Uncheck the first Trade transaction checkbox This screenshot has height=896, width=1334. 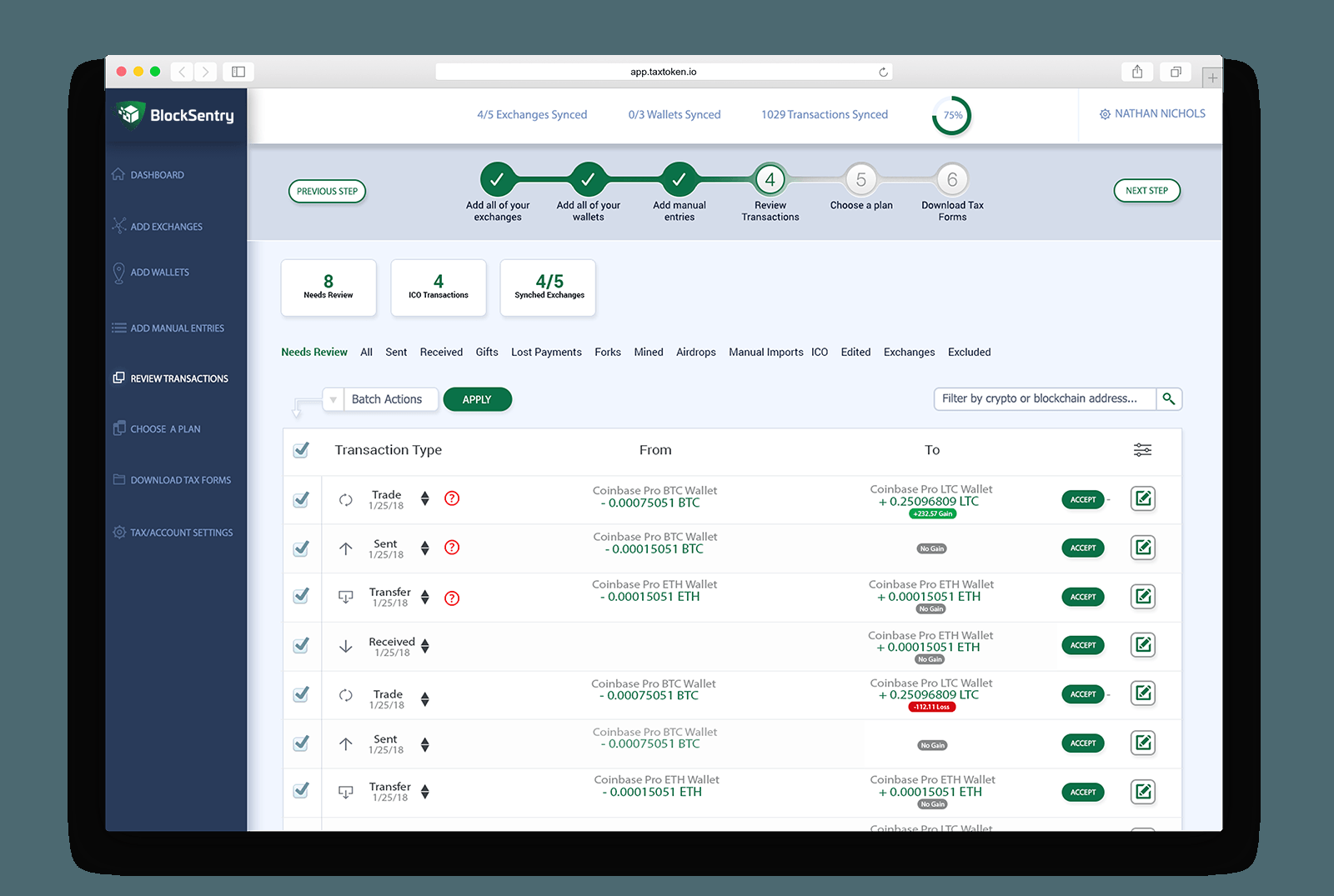pyautogui.click(x=301, y=499)
